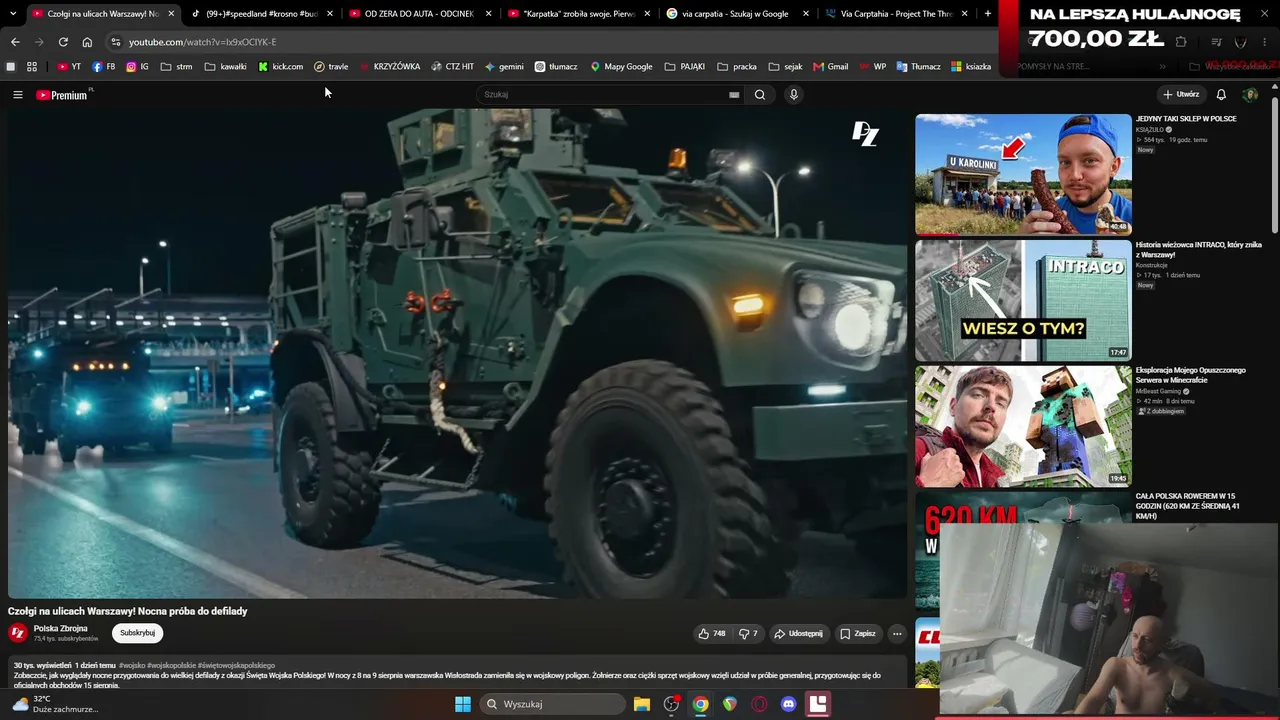Open weather widget showing 32°C

(54, 704)
